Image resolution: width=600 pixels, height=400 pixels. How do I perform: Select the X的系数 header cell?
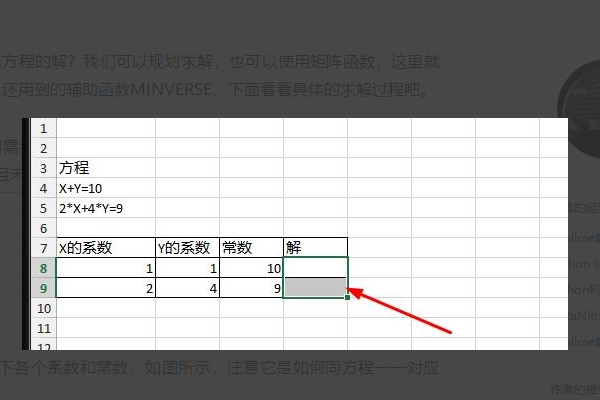[106, 248]
